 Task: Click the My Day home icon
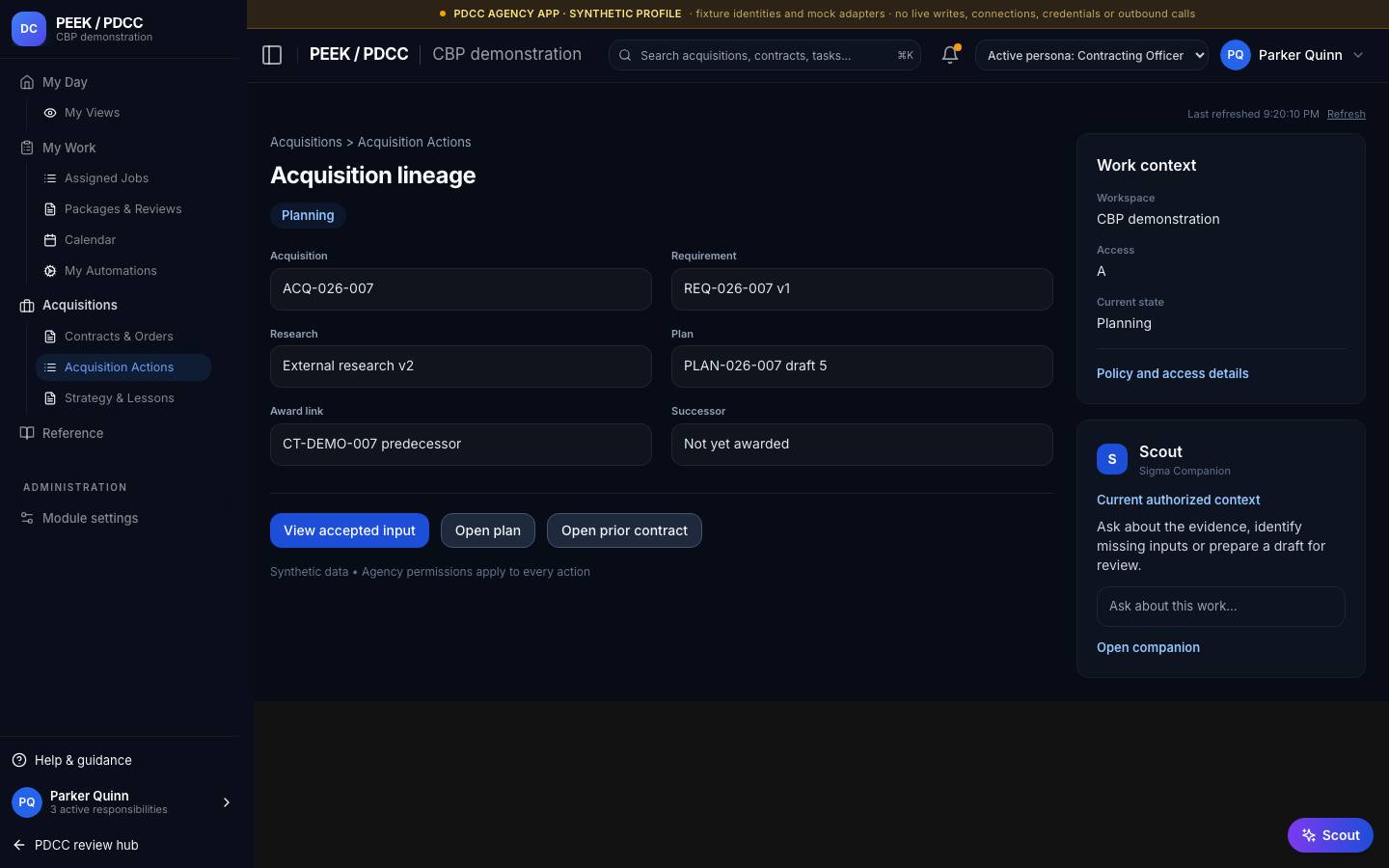27,82
